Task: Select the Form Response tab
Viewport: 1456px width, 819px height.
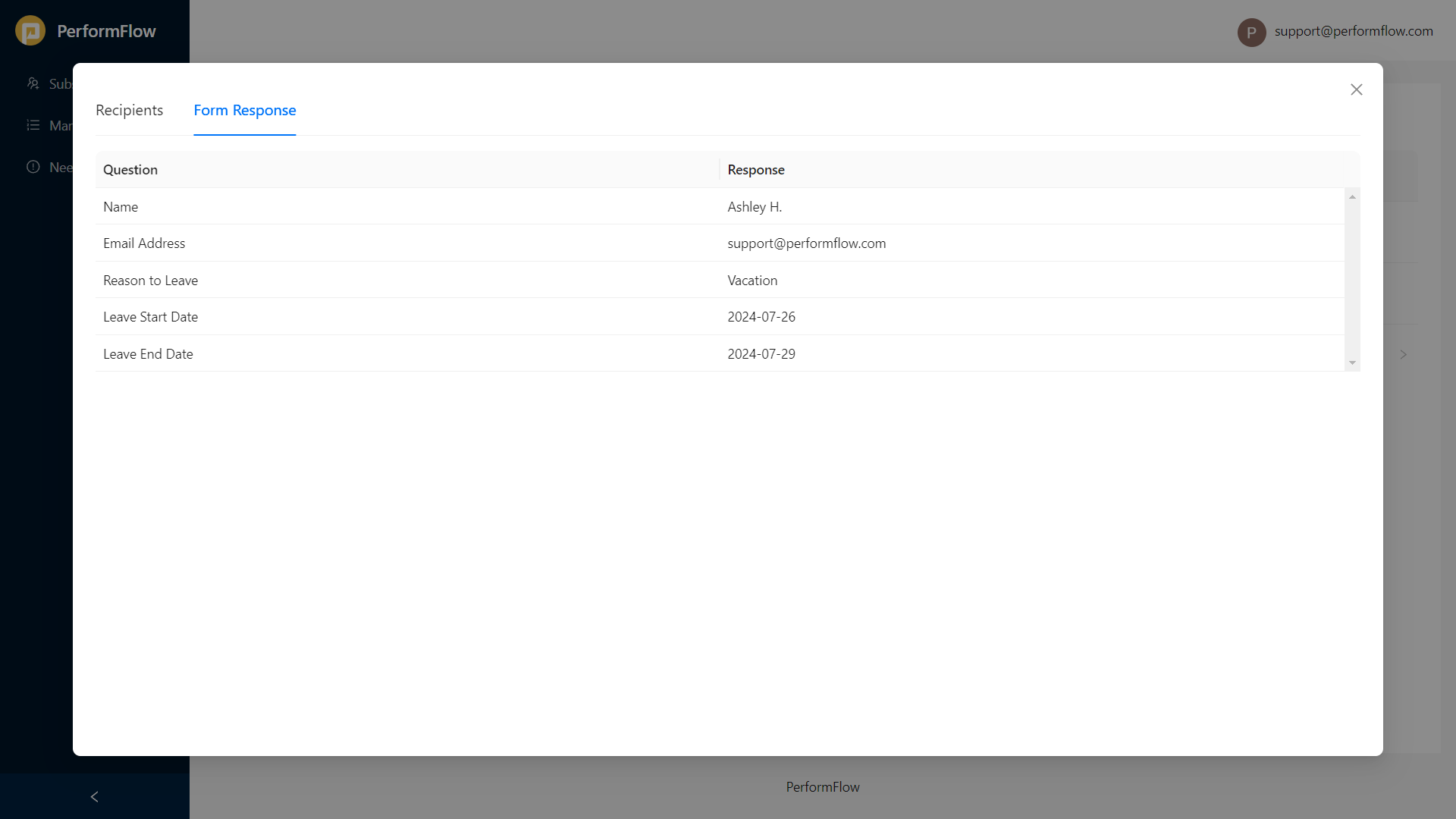Action: click(244, 110)
